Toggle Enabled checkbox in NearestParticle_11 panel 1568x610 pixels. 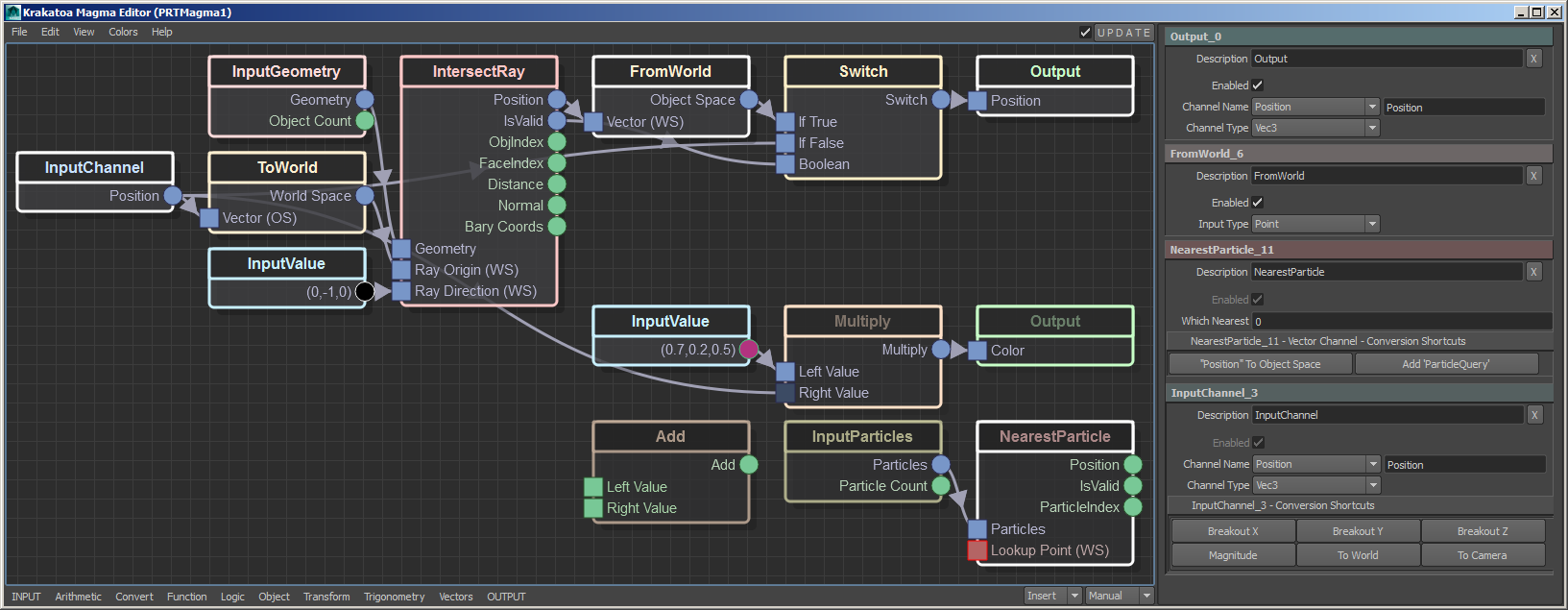1258,300
